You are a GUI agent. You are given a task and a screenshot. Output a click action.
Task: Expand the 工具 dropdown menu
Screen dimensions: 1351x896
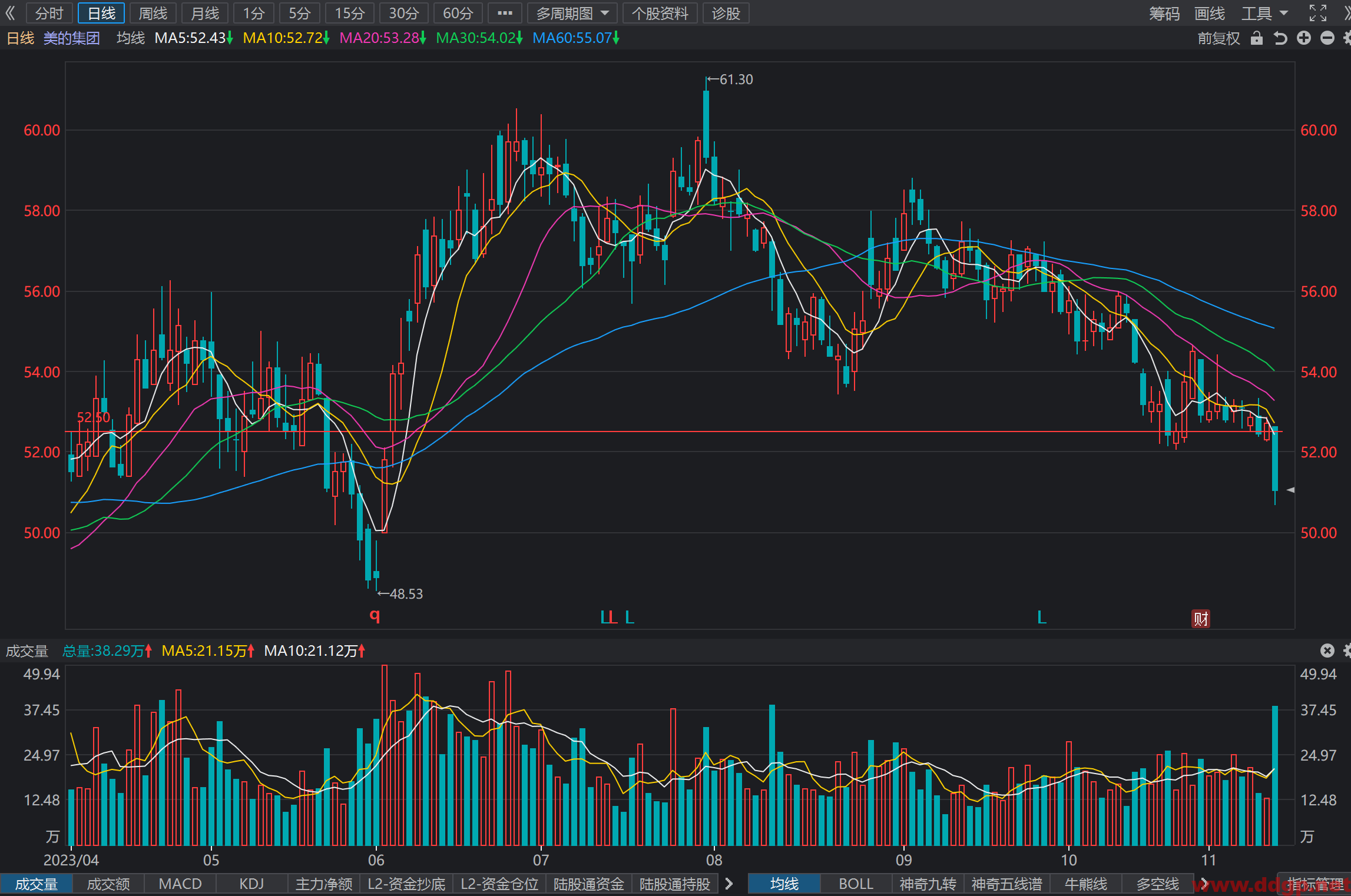click(1266, 13)
